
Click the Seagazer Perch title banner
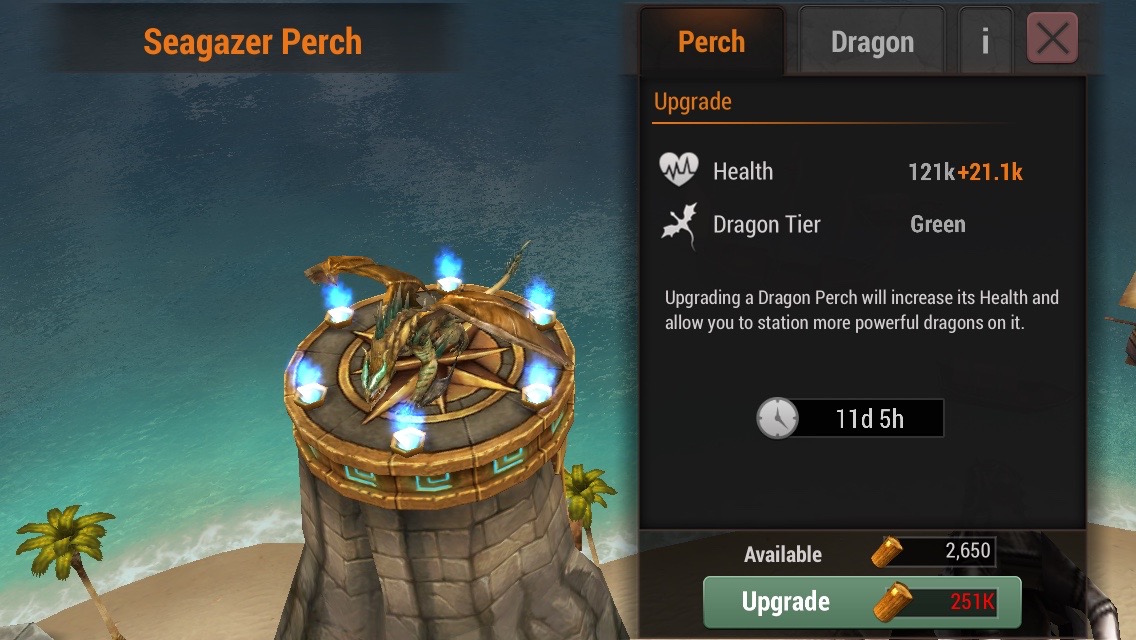(252, 41)
